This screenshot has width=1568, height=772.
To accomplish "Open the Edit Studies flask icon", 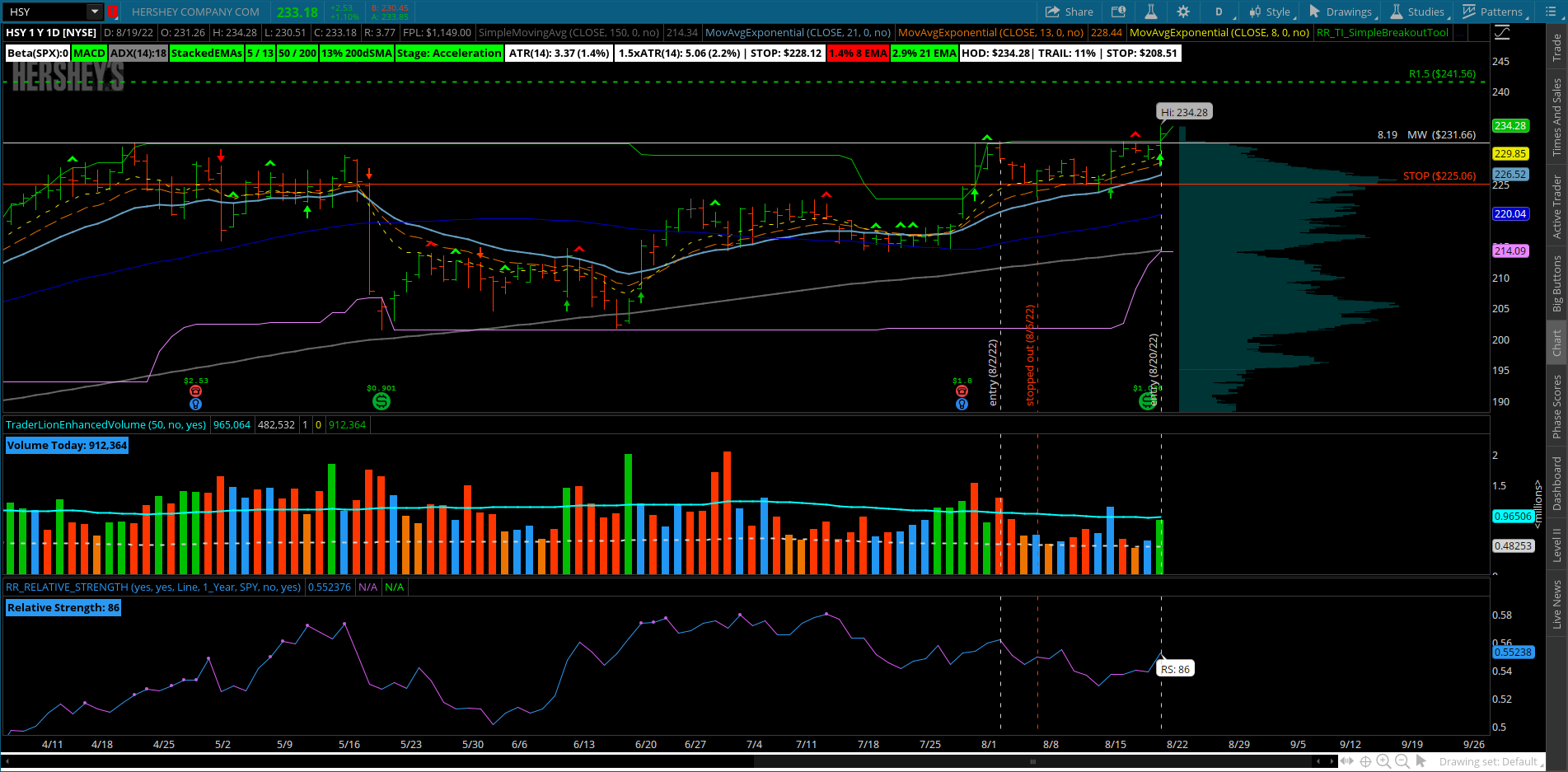I will tap(1151, 12).
